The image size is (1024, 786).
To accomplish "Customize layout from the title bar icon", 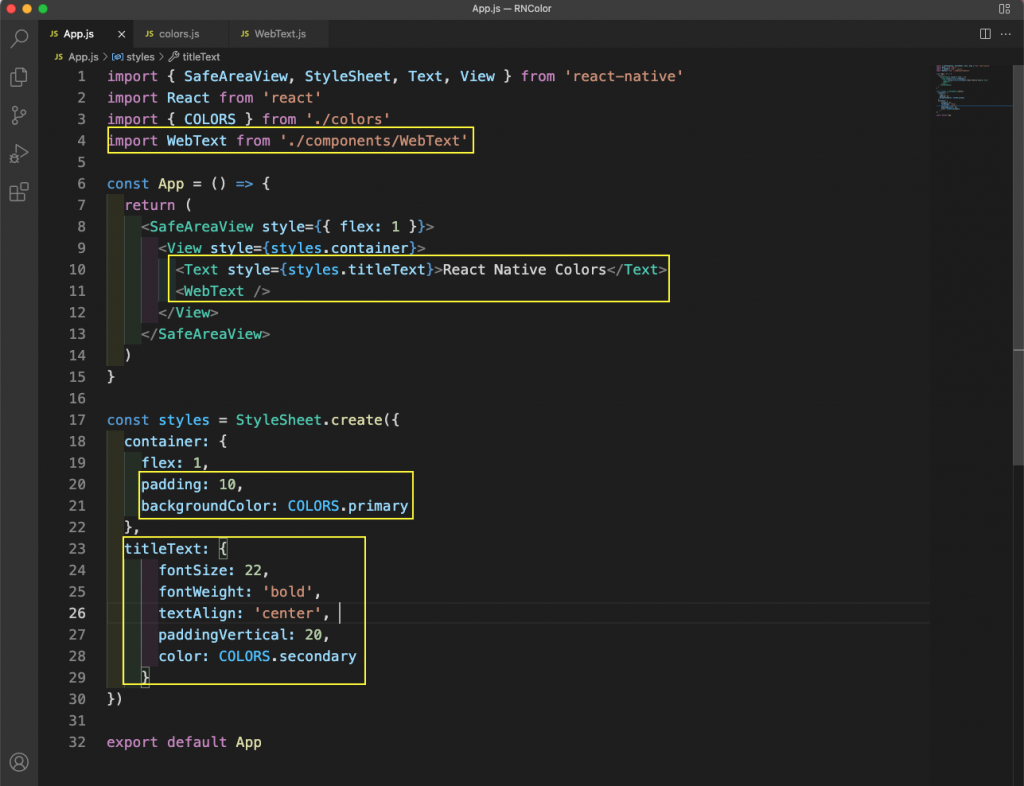I will pos(1004,8).
